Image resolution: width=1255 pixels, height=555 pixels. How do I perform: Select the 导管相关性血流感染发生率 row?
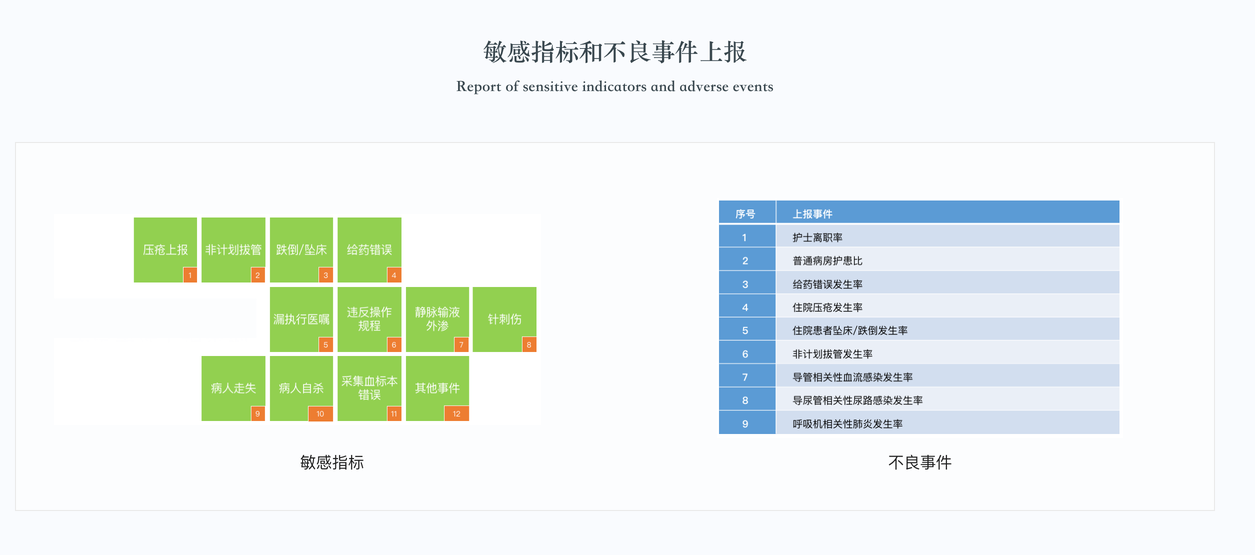pos(918,377)
